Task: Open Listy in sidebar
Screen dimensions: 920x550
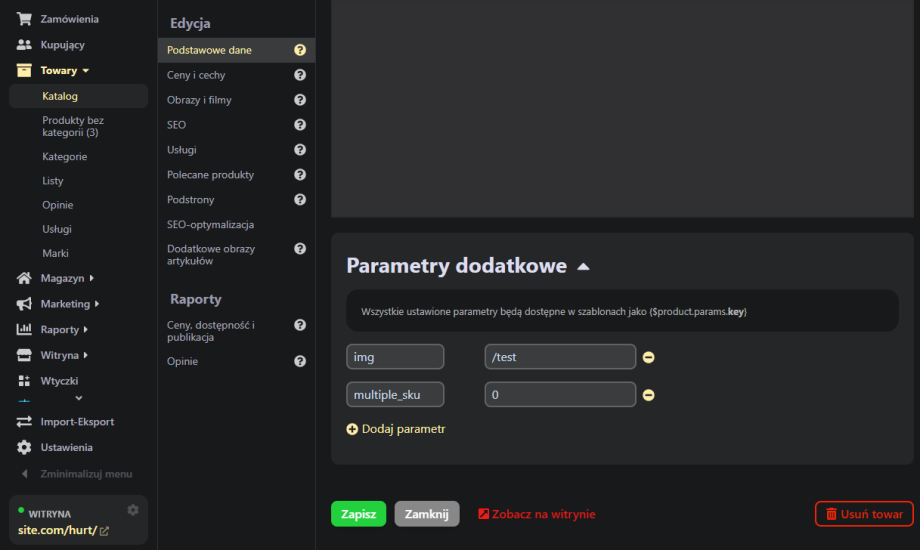Action: (53, 181)
